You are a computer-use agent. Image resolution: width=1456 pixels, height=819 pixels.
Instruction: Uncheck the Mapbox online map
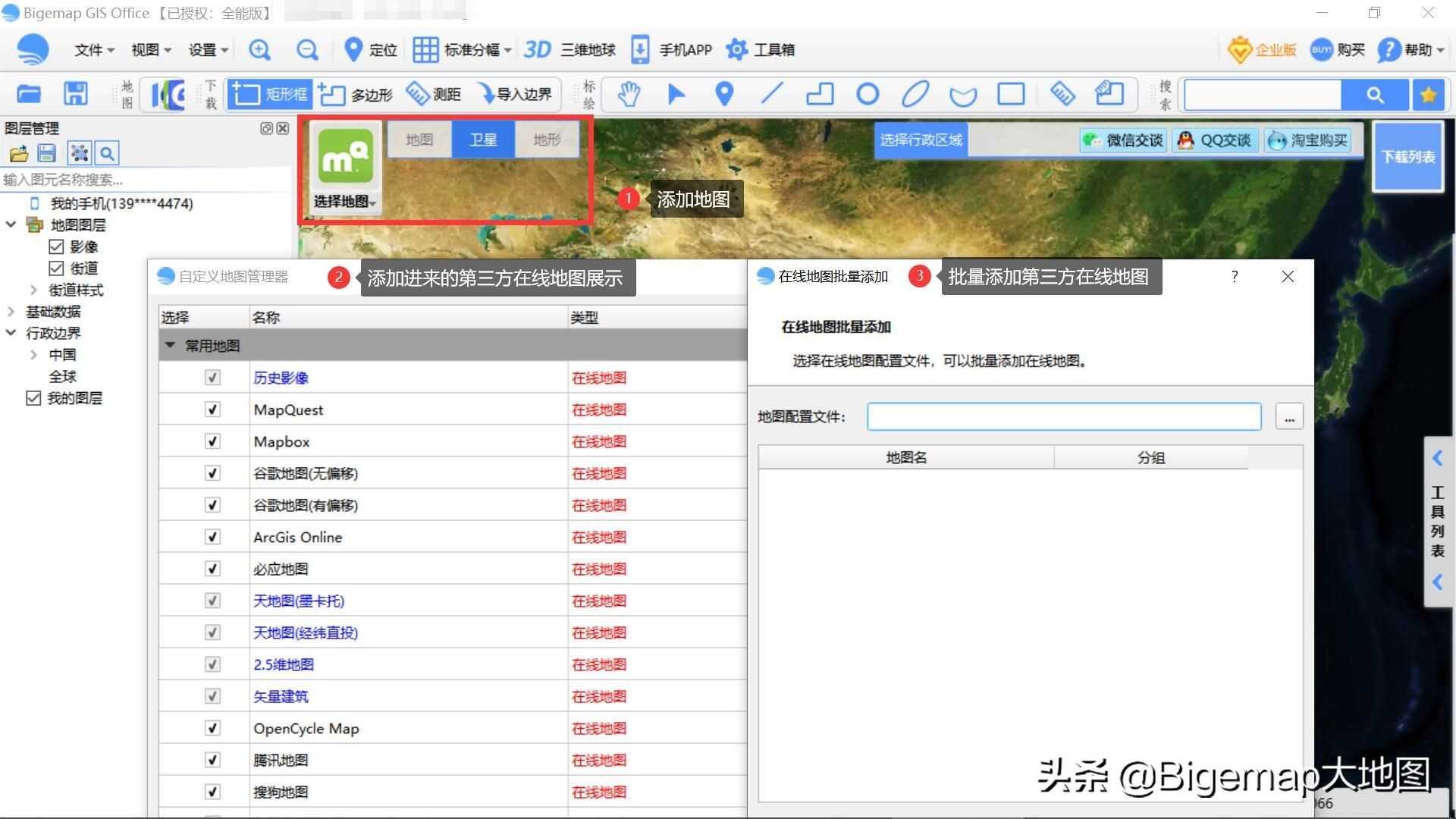[212, 441]
